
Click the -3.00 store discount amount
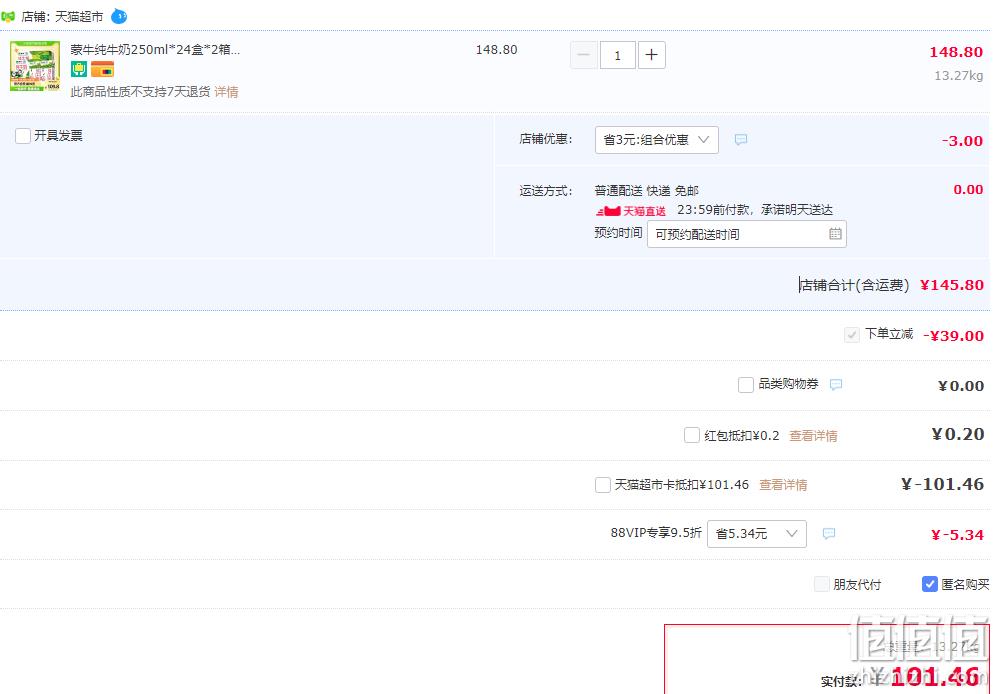pos(962,141)
